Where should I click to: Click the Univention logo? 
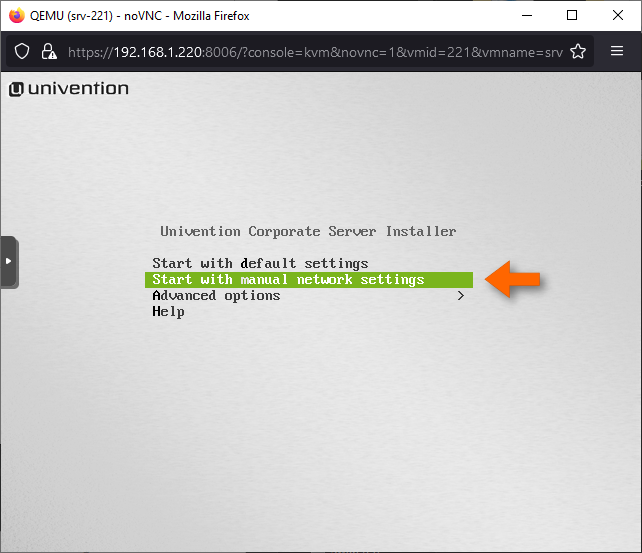(x=69, y=89)
